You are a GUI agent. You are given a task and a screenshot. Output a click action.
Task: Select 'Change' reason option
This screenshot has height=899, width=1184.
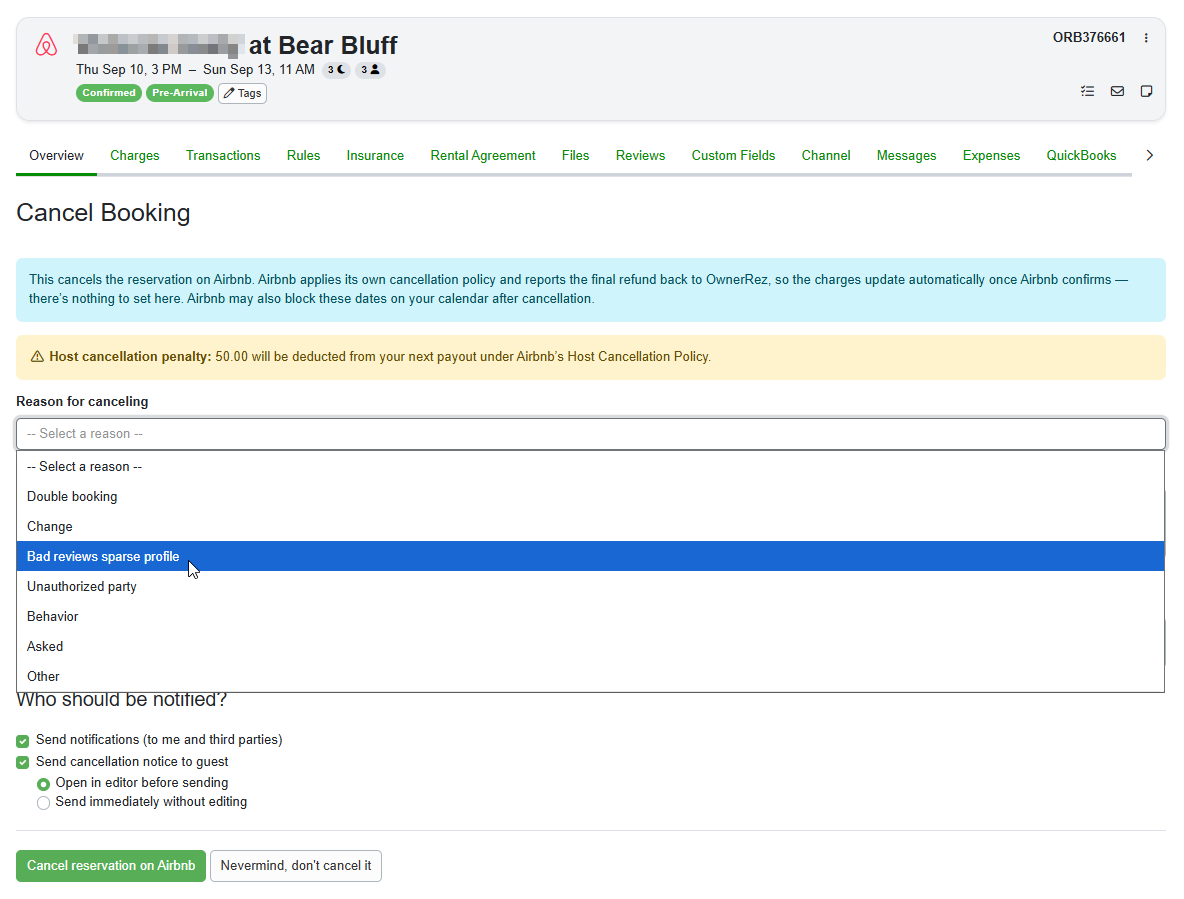coord(590,527)
